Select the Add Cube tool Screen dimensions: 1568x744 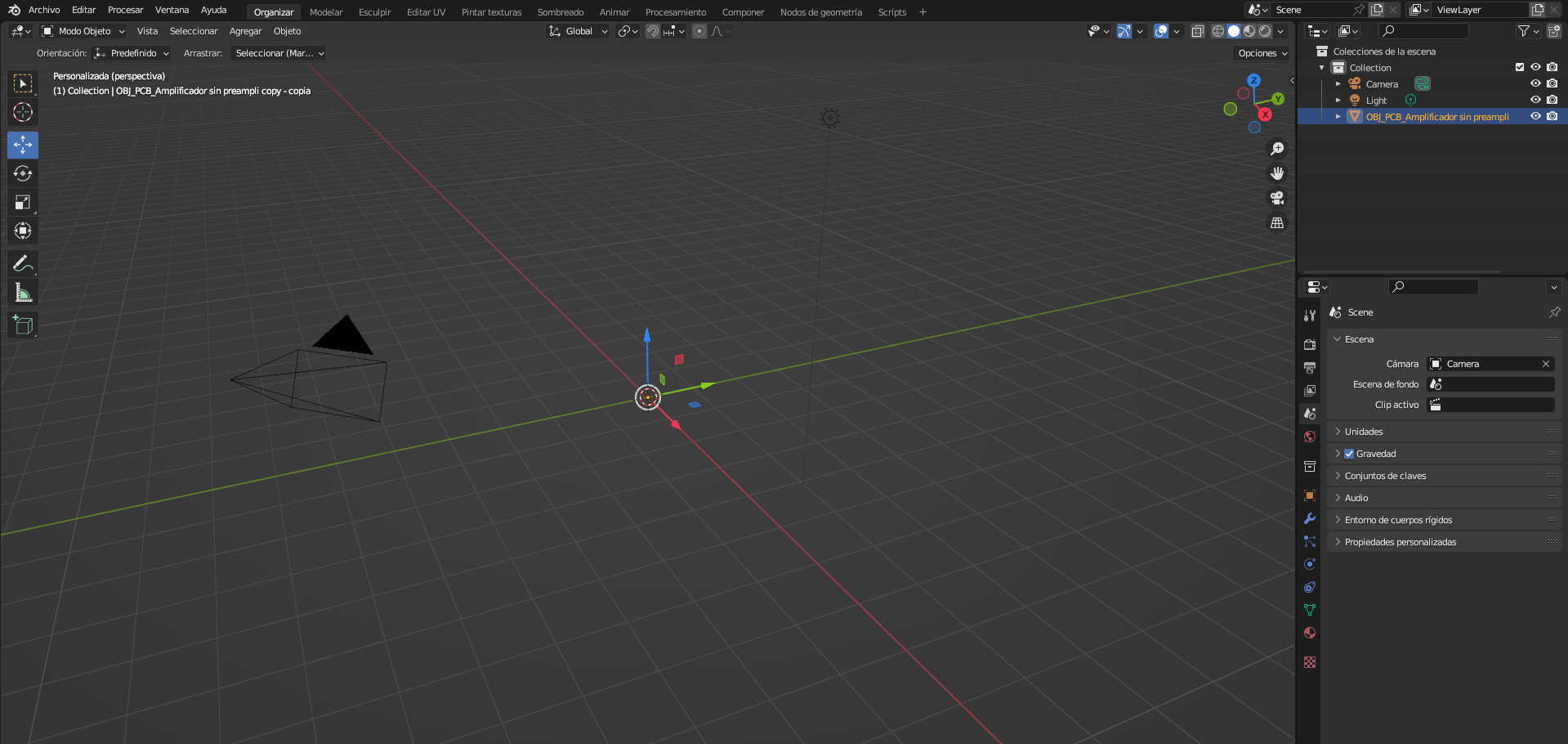point(23,325)
